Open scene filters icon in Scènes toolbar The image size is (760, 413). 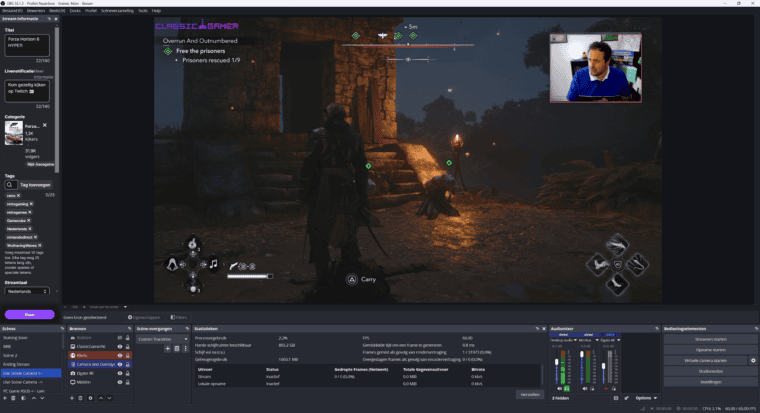tap(23, 398)
